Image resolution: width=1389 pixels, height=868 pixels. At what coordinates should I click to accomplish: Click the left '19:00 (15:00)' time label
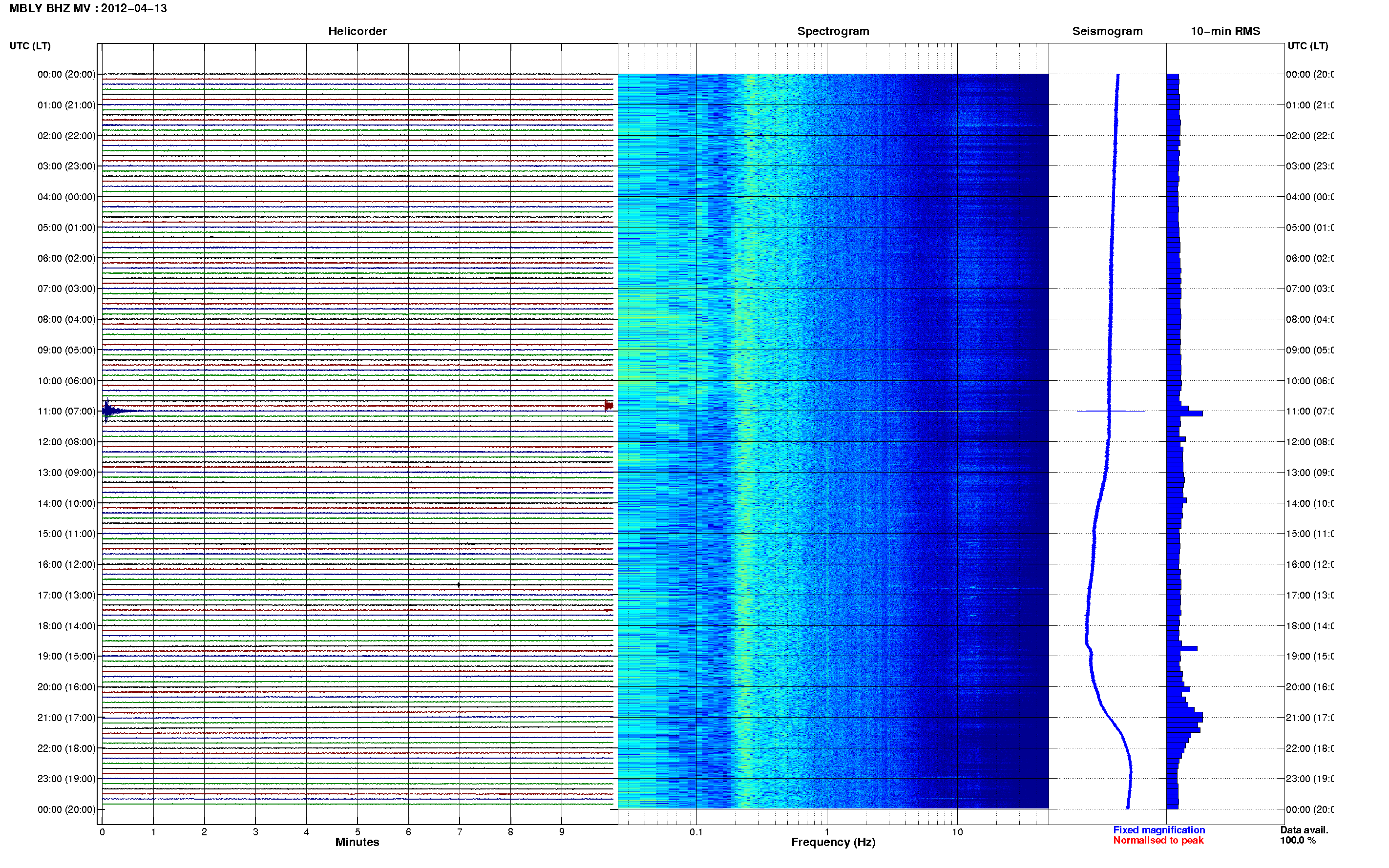click(x=66, y=656)
